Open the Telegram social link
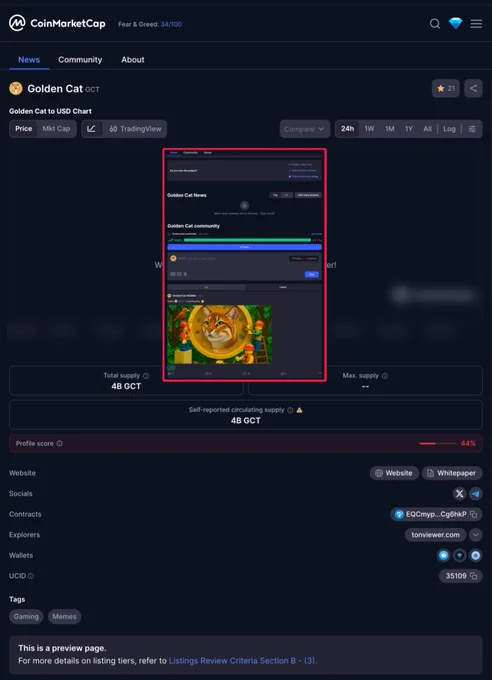 coord(476,494)
